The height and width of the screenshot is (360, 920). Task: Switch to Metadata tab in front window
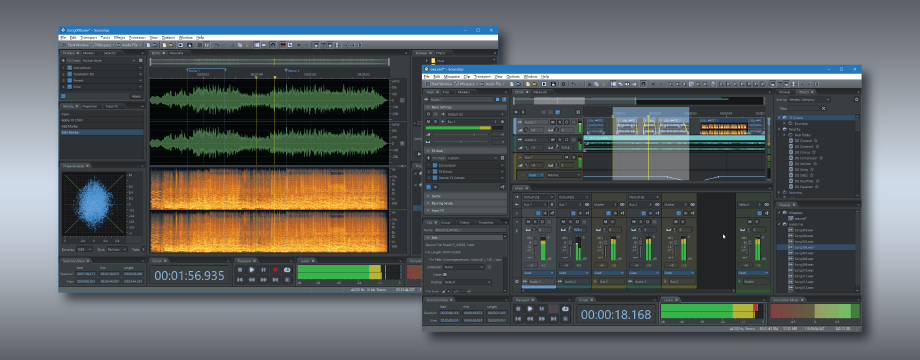click(540, 92)
